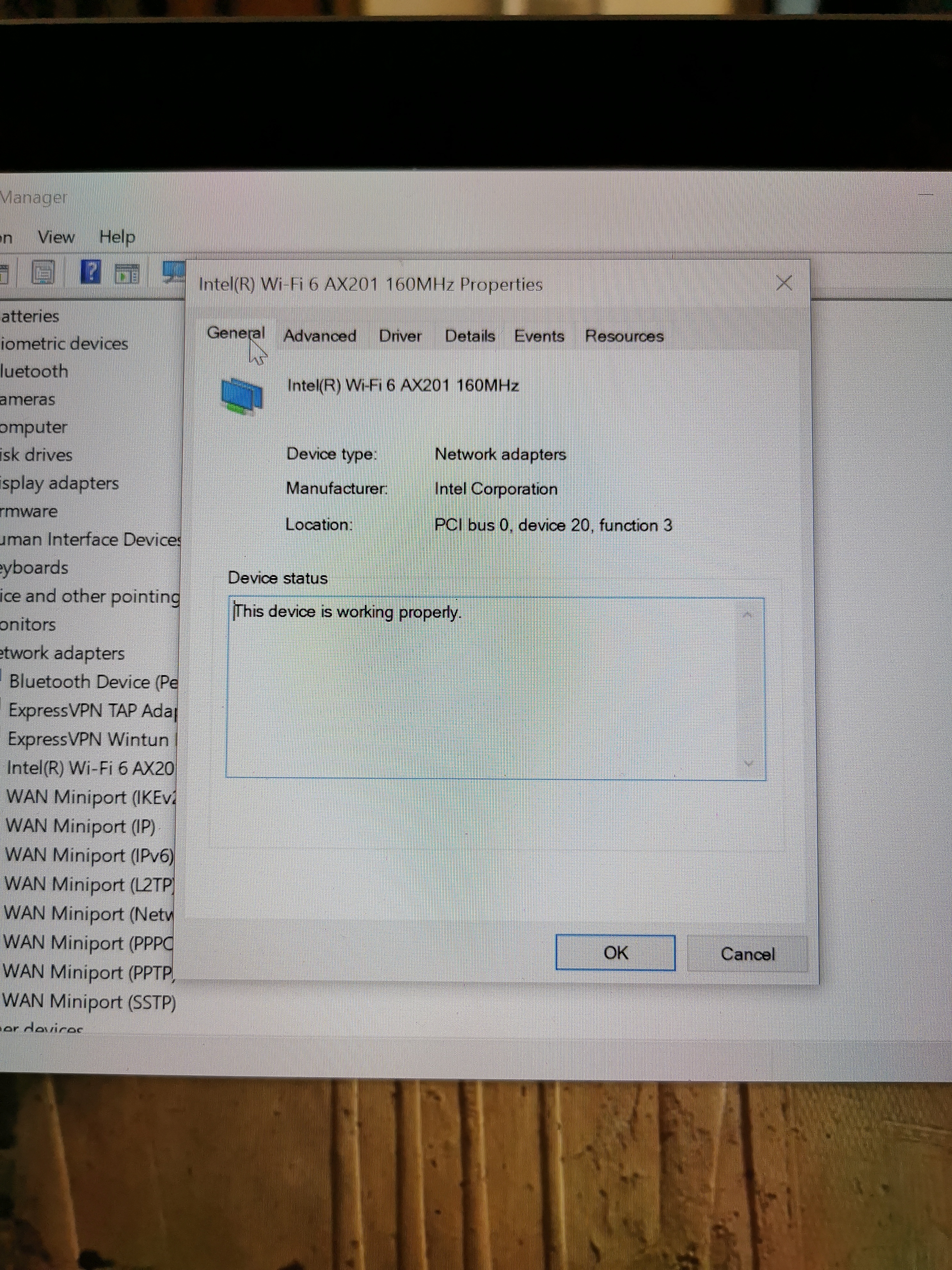Open the View menu in Device Manager
The height and width of the screenshot is (1270, 952).
point(56,237)
